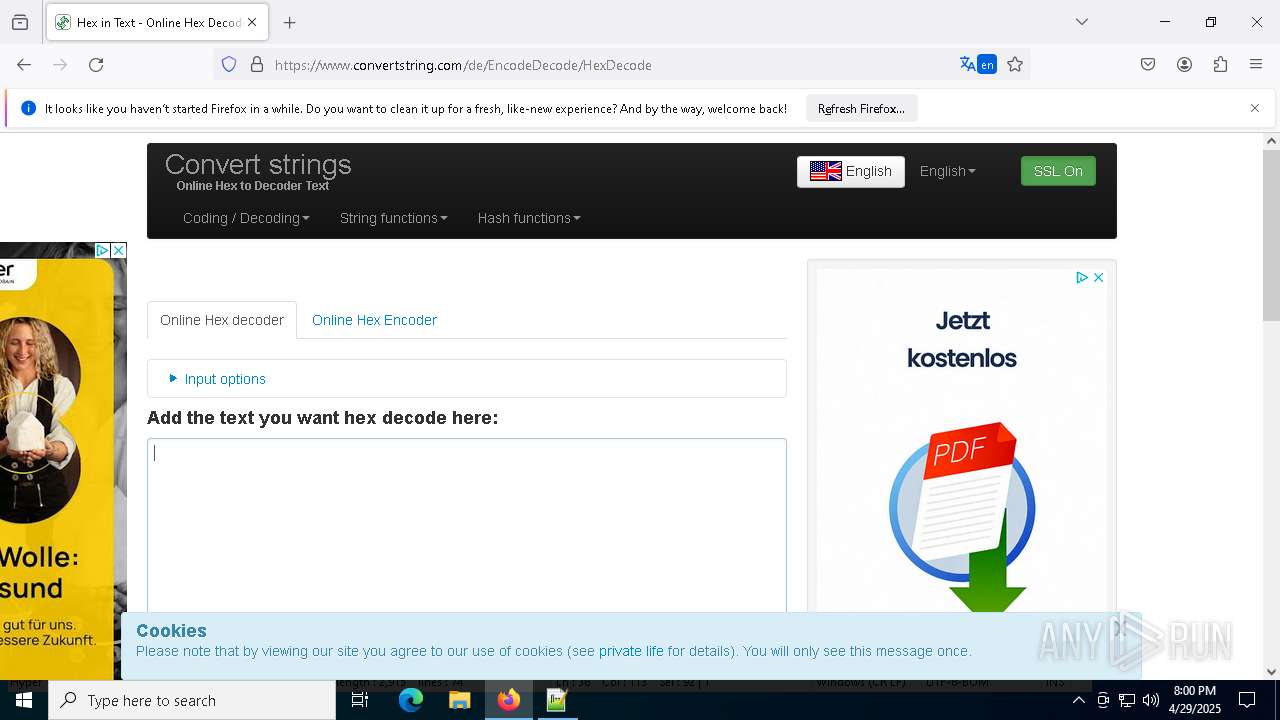Dismiss the Firefox refresh notification bar
Image resolution: width=1280 pixels, height=720 pixels.
[x=1255, y=108]
